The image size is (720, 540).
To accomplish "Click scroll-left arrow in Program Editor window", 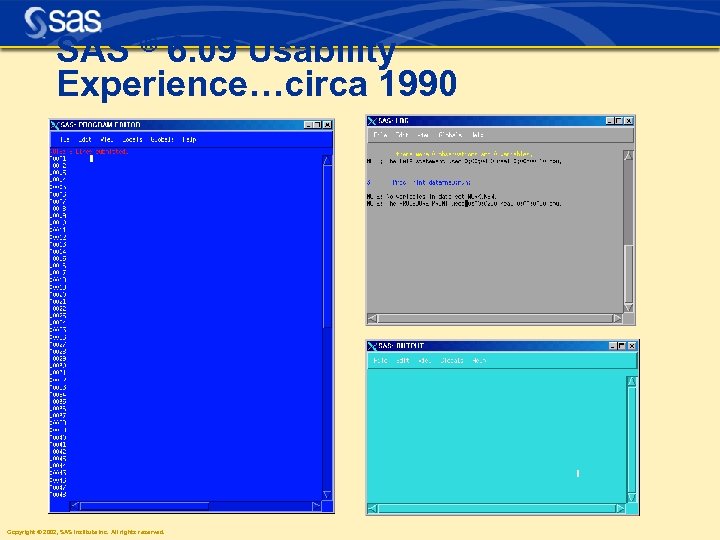I will click(x=75, y=506).
